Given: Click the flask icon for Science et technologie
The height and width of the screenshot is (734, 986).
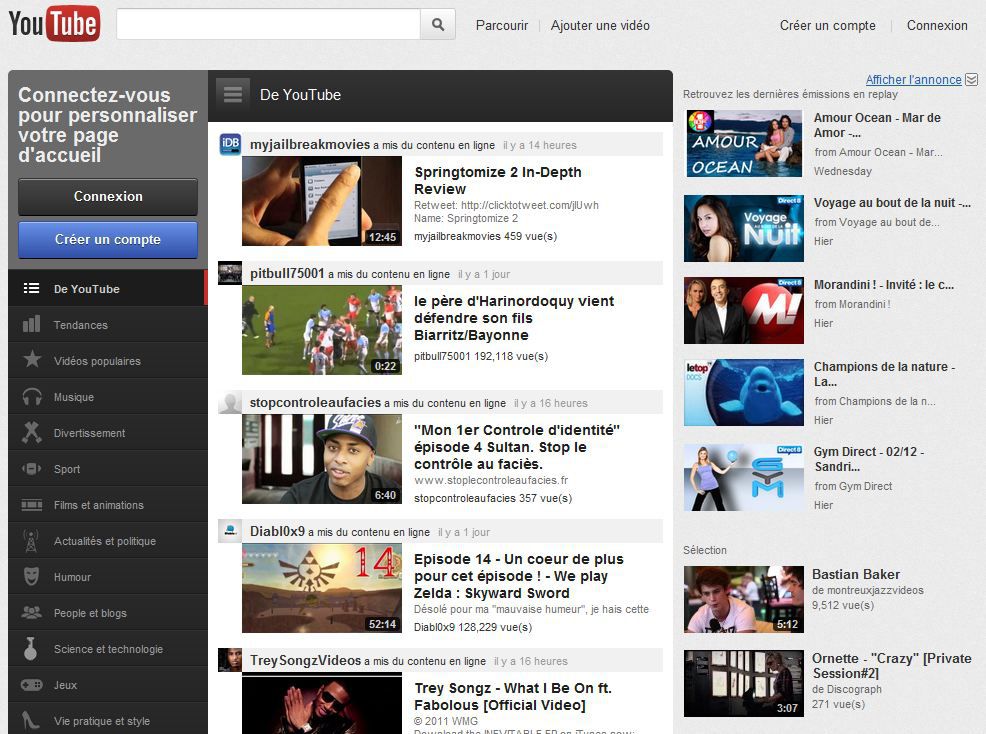Looking at the screenshot, I should pyautogui.click(x=30, y=648).
